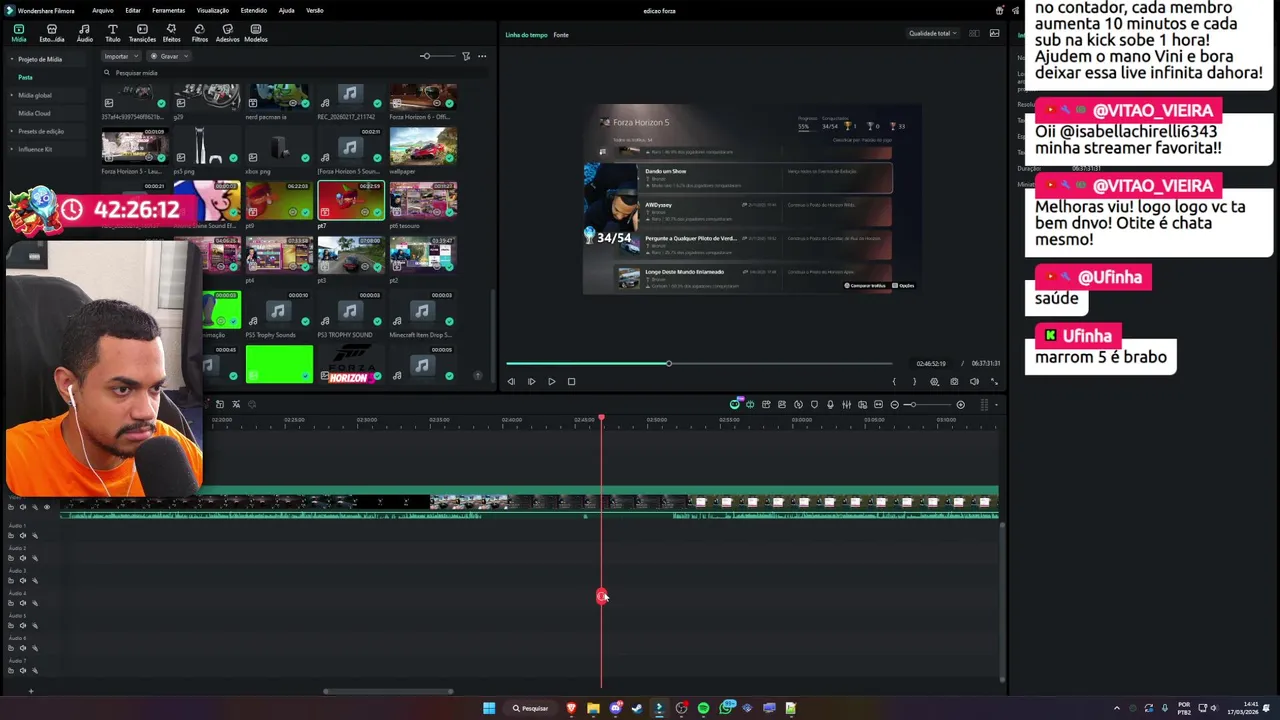
Task: Adjust the media thumbnail size slider
Action: coord(425,56)
